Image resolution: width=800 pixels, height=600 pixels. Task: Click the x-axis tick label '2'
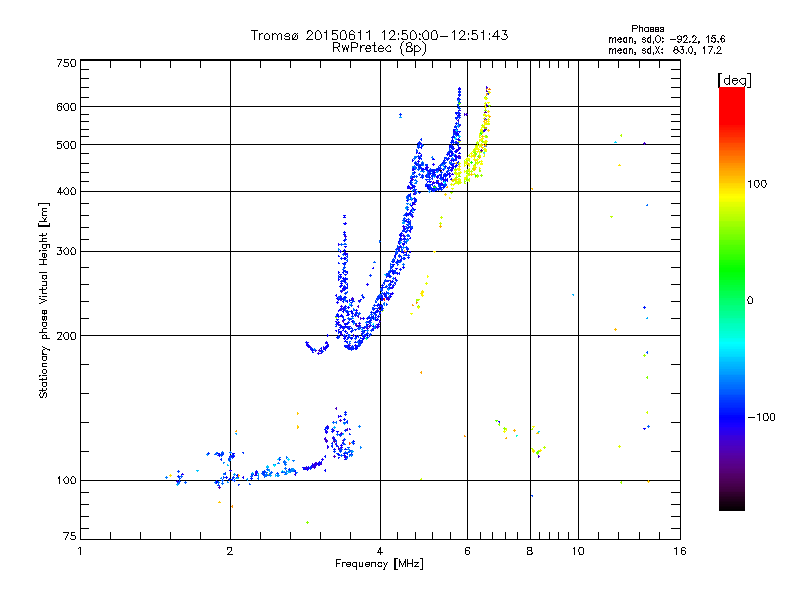(x=230, y=551)
